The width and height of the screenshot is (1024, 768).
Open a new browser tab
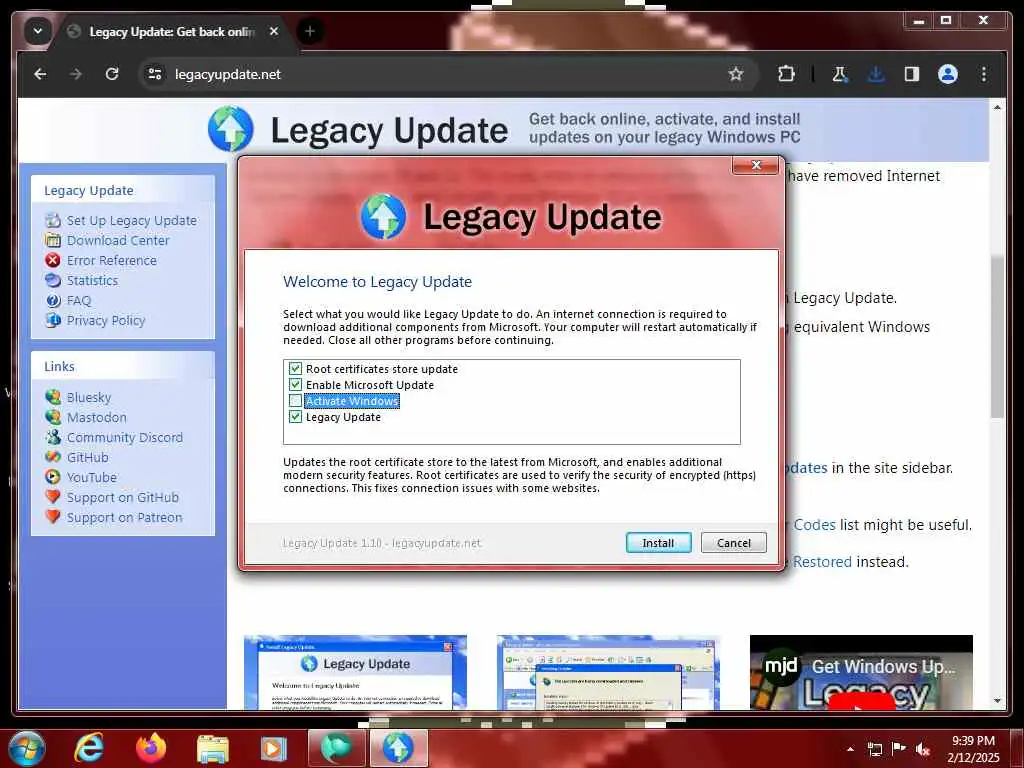(310, 31)
